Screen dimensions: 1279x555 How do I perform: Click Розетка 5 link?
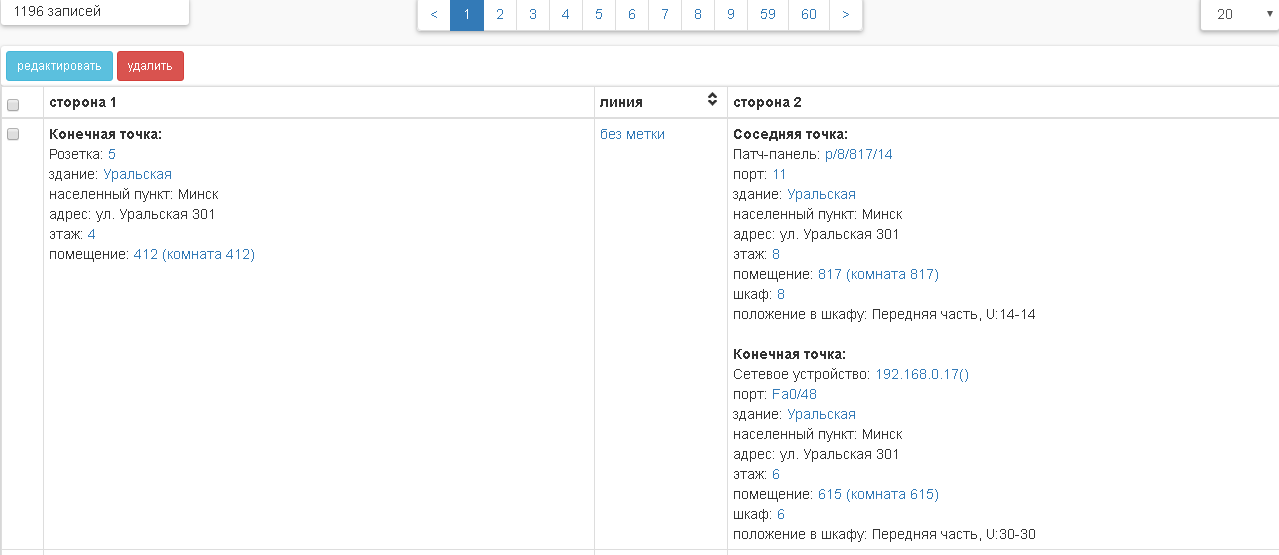[x=112, y=155]
